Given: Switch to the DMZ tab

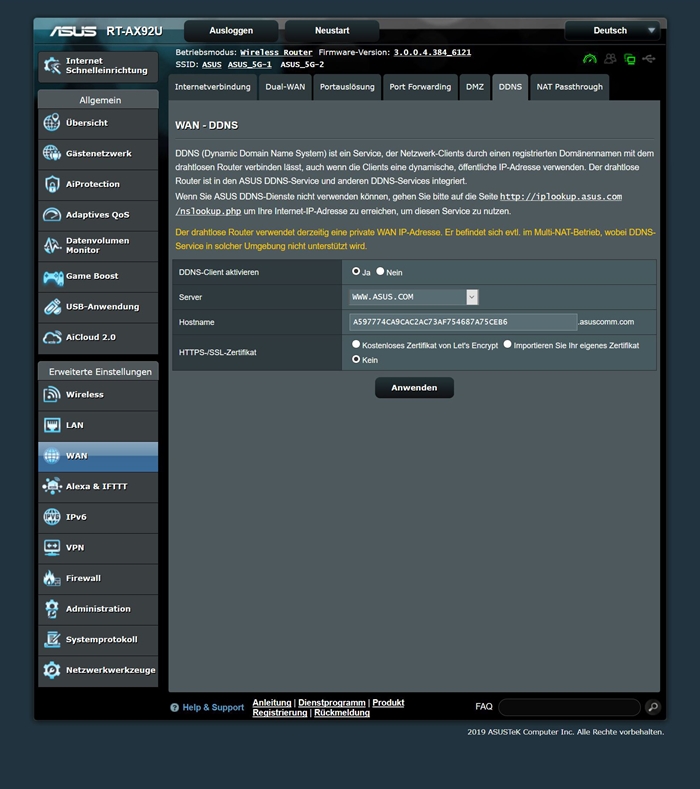Looking at the screenshot, I should pyautogui.click(x=475, y=87).
